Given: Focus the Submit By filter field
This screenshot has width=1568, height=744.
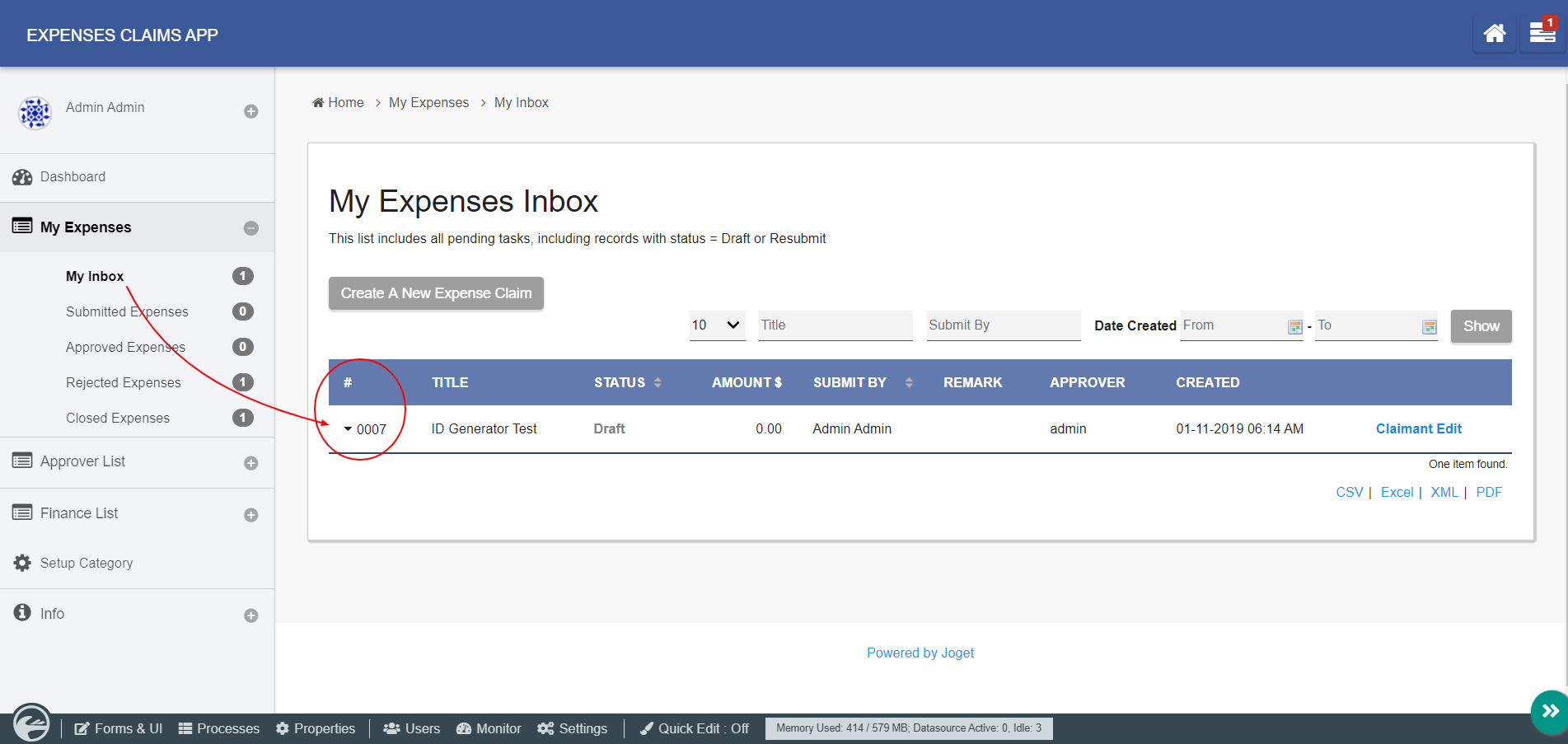Looking at the screenshot, I should point(1004,325).
